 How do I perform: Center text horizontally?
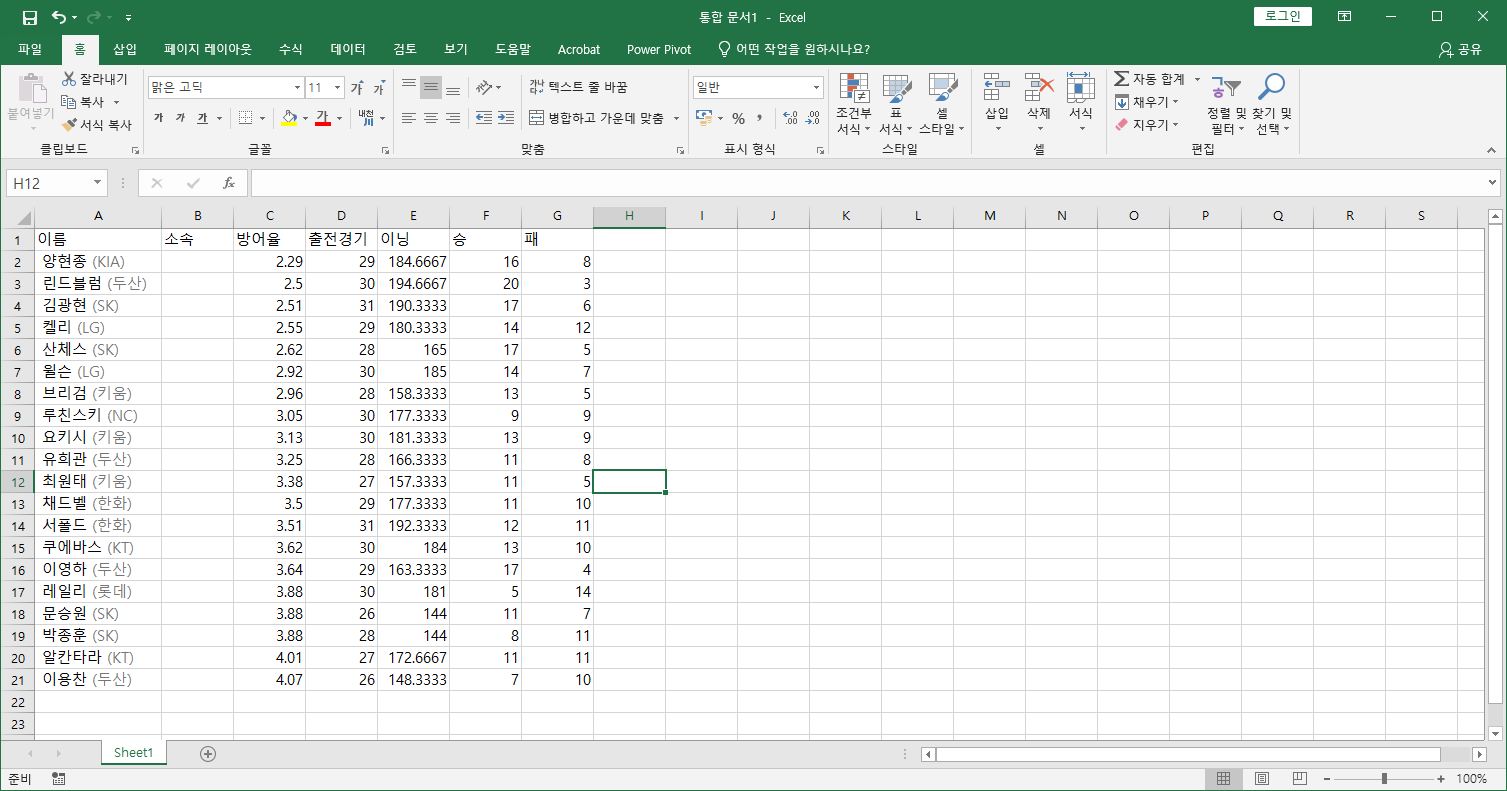pos(431,118)
